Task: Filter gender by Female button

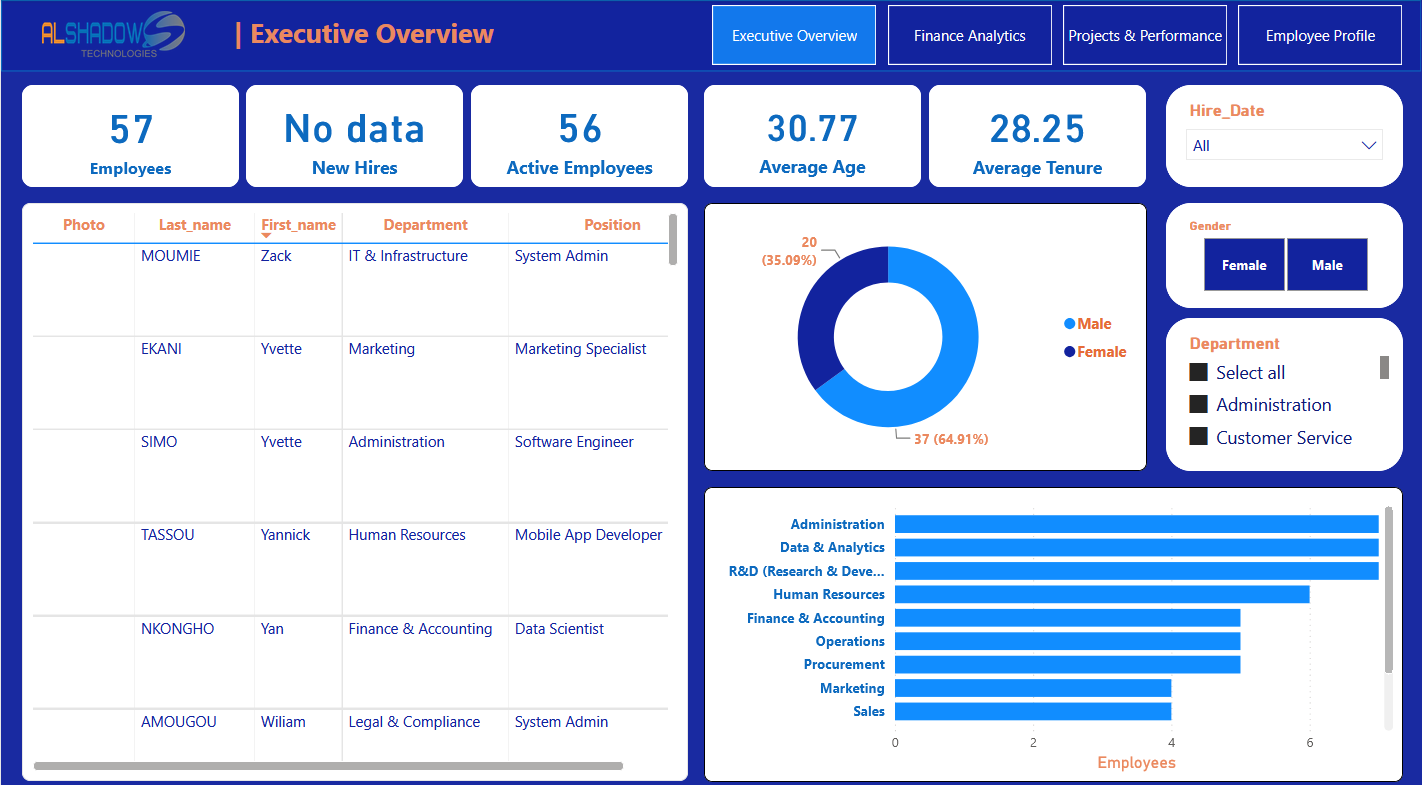Action: point(1244,265)
